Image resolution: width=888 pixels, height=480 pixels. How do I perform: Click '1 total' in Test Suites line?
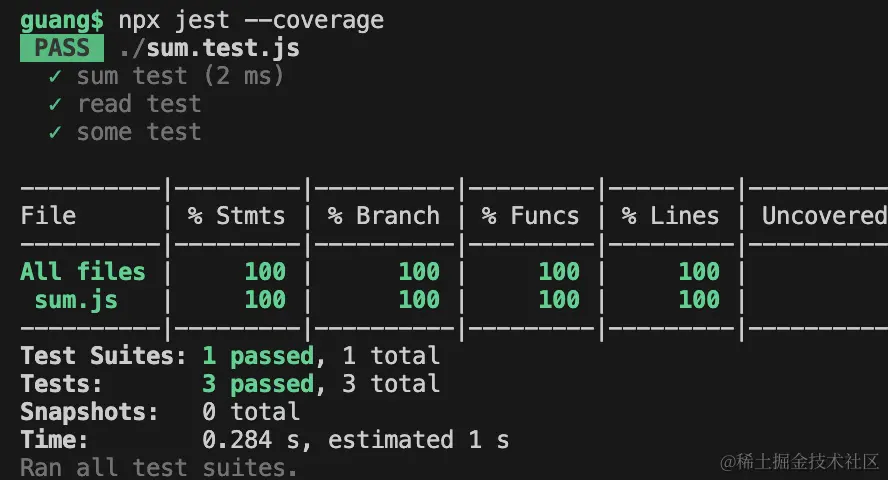(x=391, y=356)
